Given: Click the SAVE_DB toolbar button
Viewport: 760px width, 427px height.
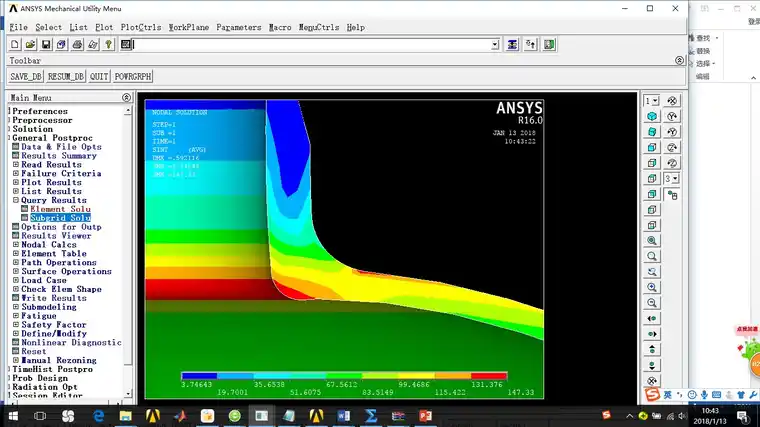Looking at the screenshot, I should coord(26,77).
